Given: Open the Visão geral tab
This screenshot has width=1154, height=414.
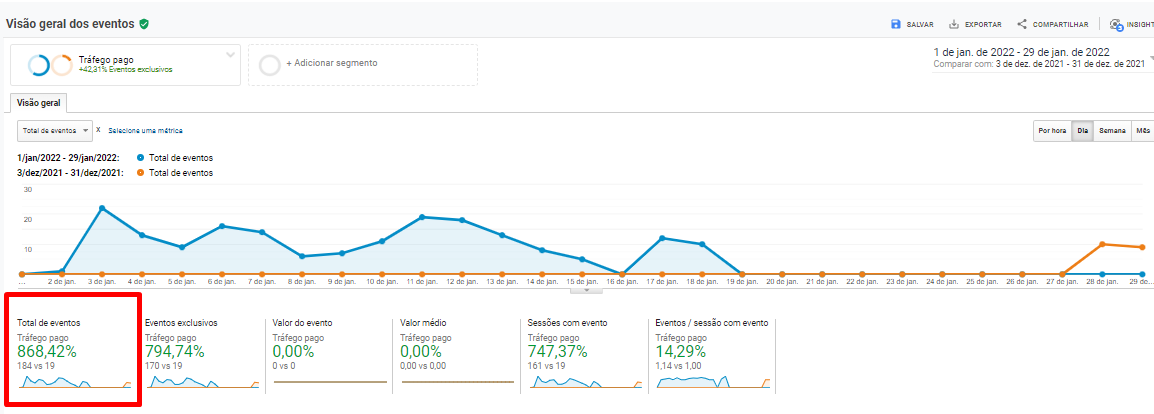Looking at the screenshot, I should (x=39, y=102).
